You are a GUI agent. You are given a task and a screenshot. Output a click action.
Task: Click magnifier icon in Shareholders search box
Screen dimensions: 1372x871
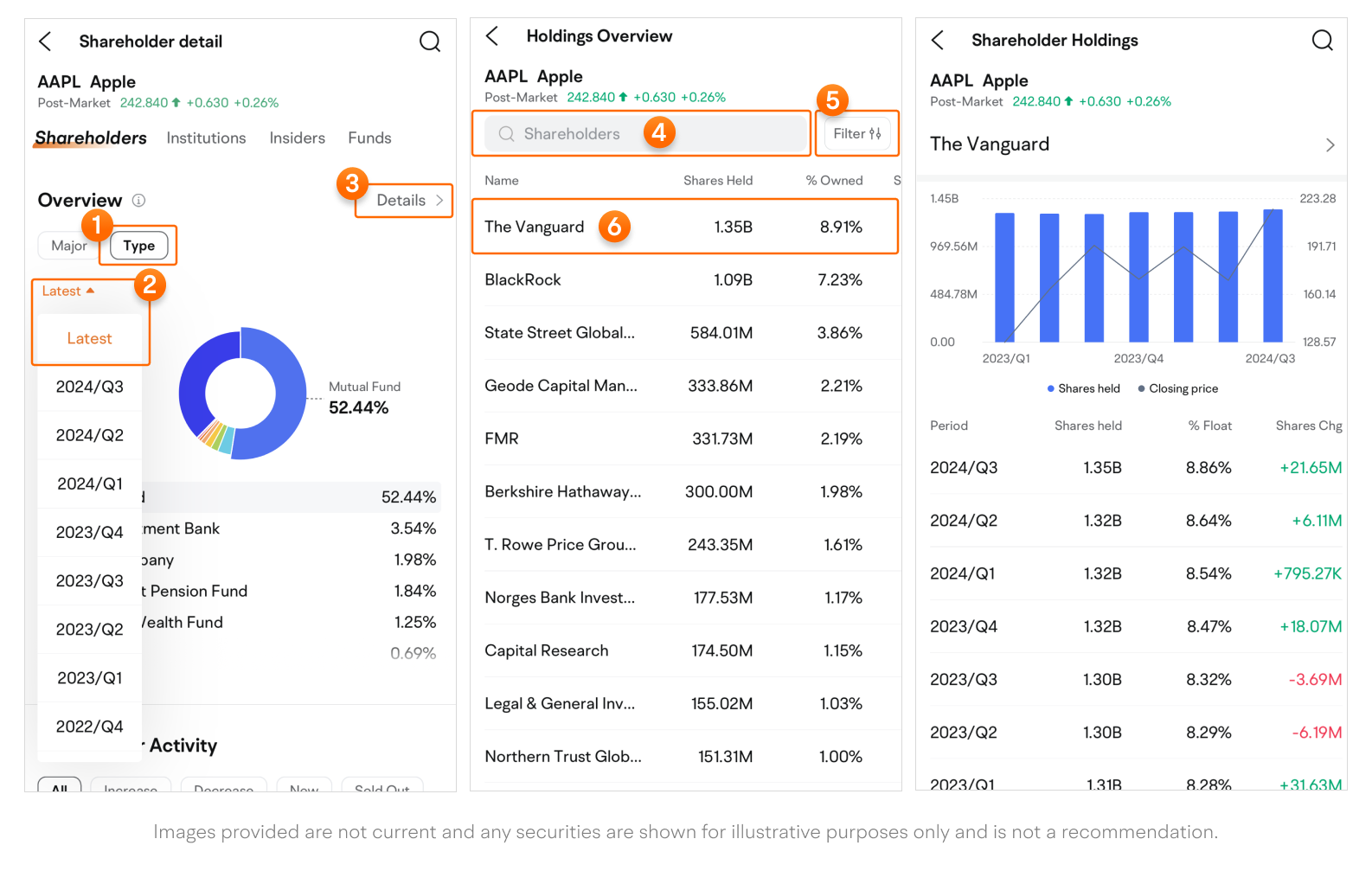(x=507, y=134)
